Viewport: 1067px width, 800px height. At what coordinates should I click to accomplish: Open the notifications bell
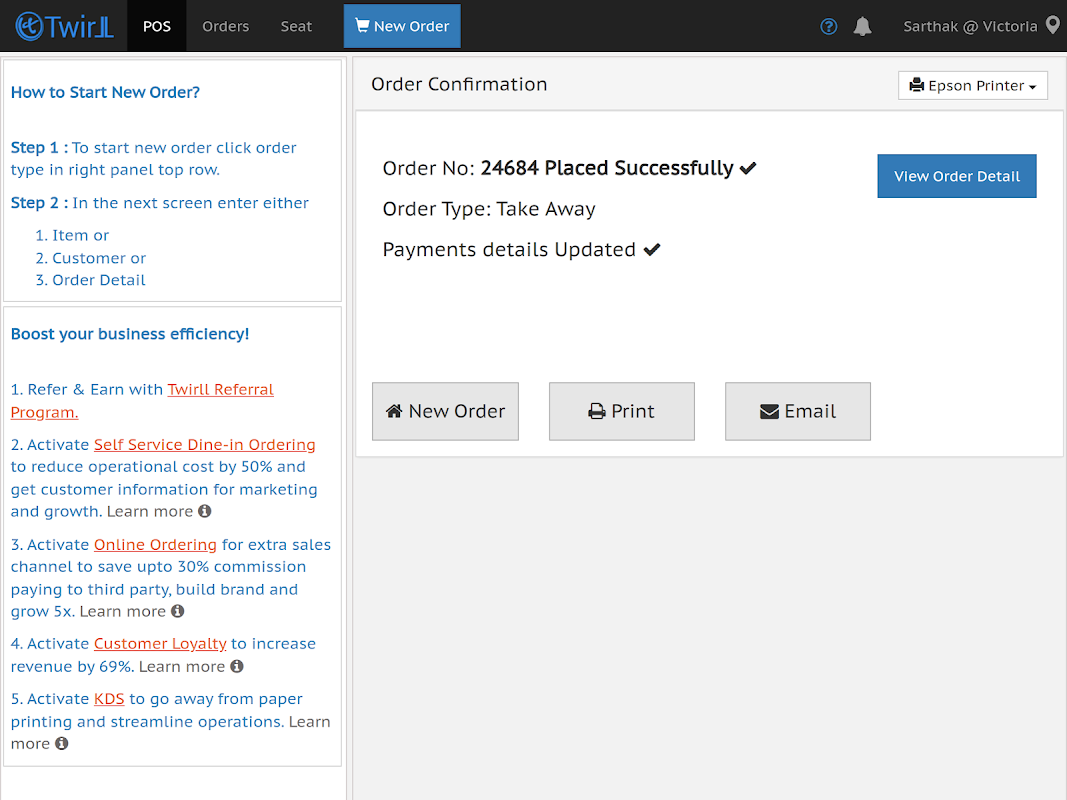click(862, 27)
